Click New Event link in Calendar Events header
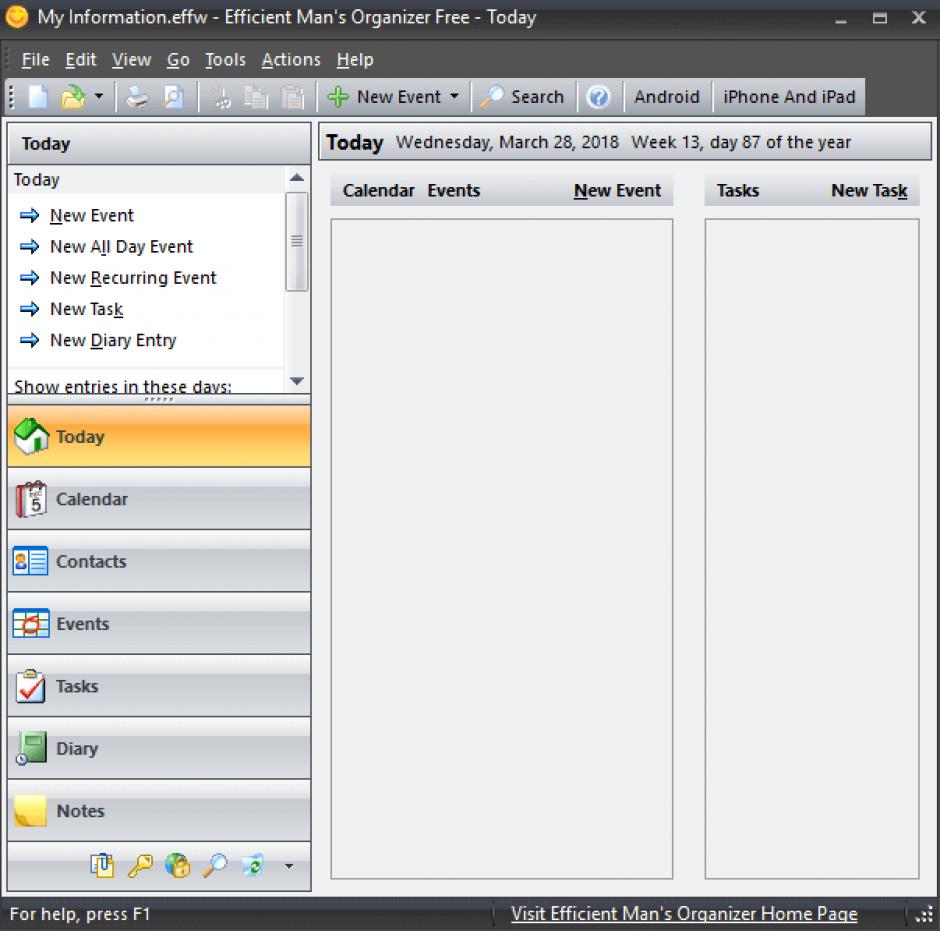The height and width of the screenshot is (931, 940). (617, 191)
